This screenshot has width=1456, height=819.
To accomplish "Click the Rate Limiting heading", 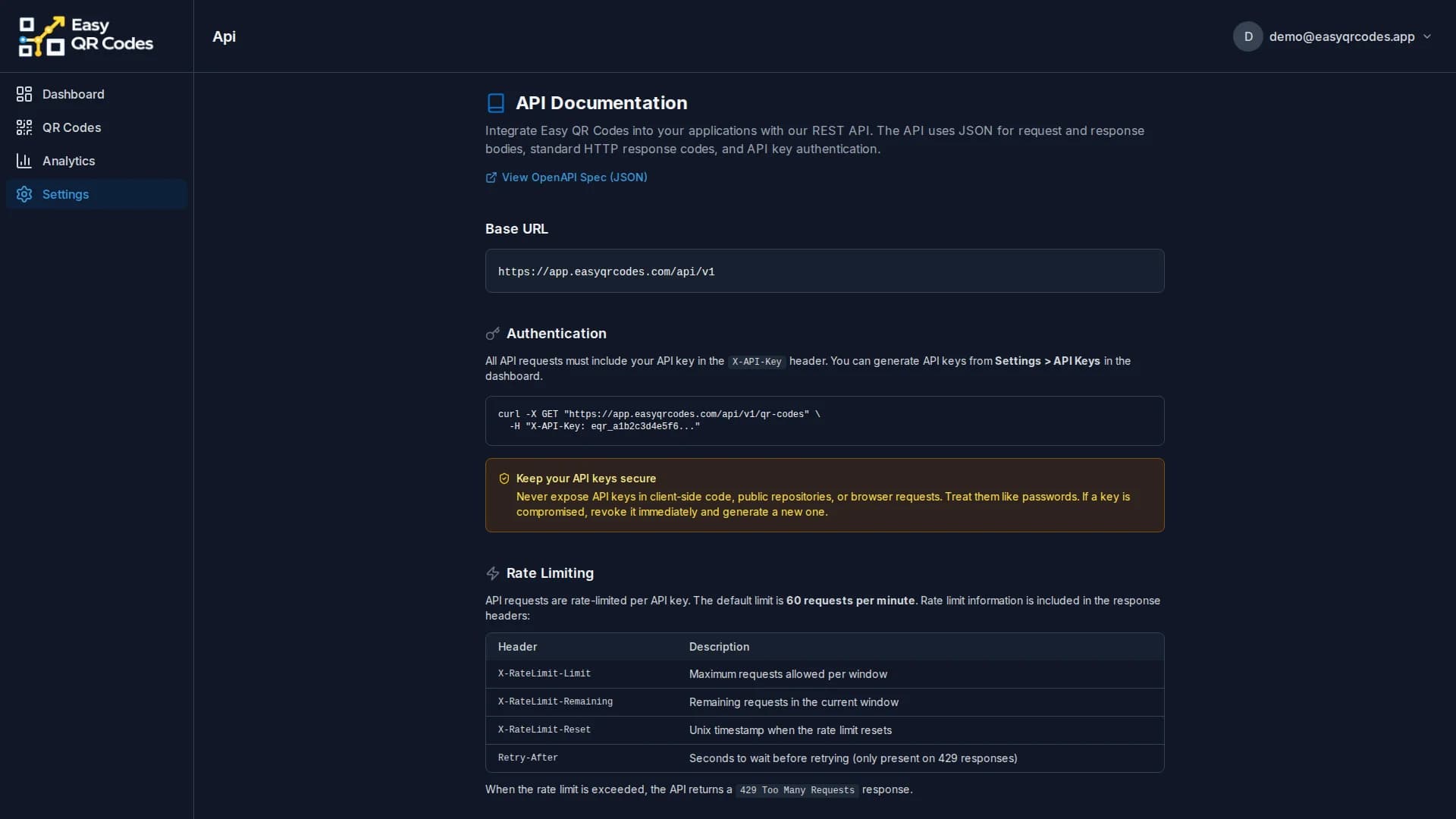I will [x=550, y=573].
